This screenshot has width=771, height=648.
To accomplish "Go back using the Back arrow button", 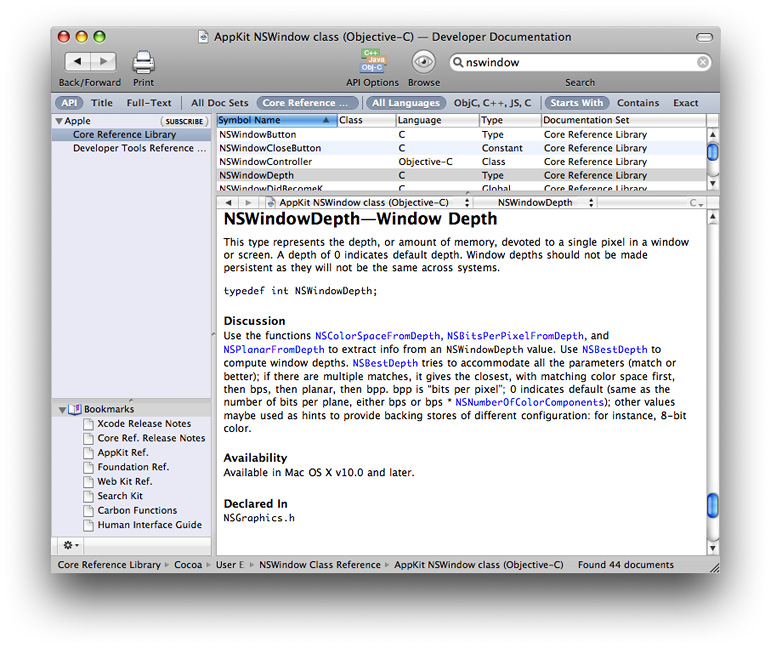I will (x=78, y=61).
